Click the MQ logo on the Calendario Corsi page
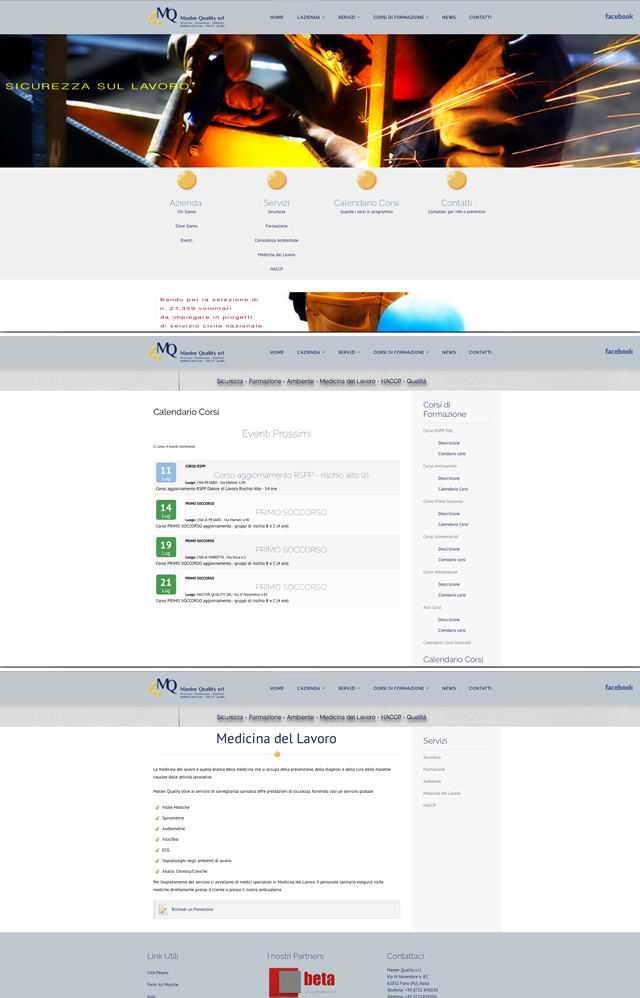The image size is (640, 998). click(186, 352)
